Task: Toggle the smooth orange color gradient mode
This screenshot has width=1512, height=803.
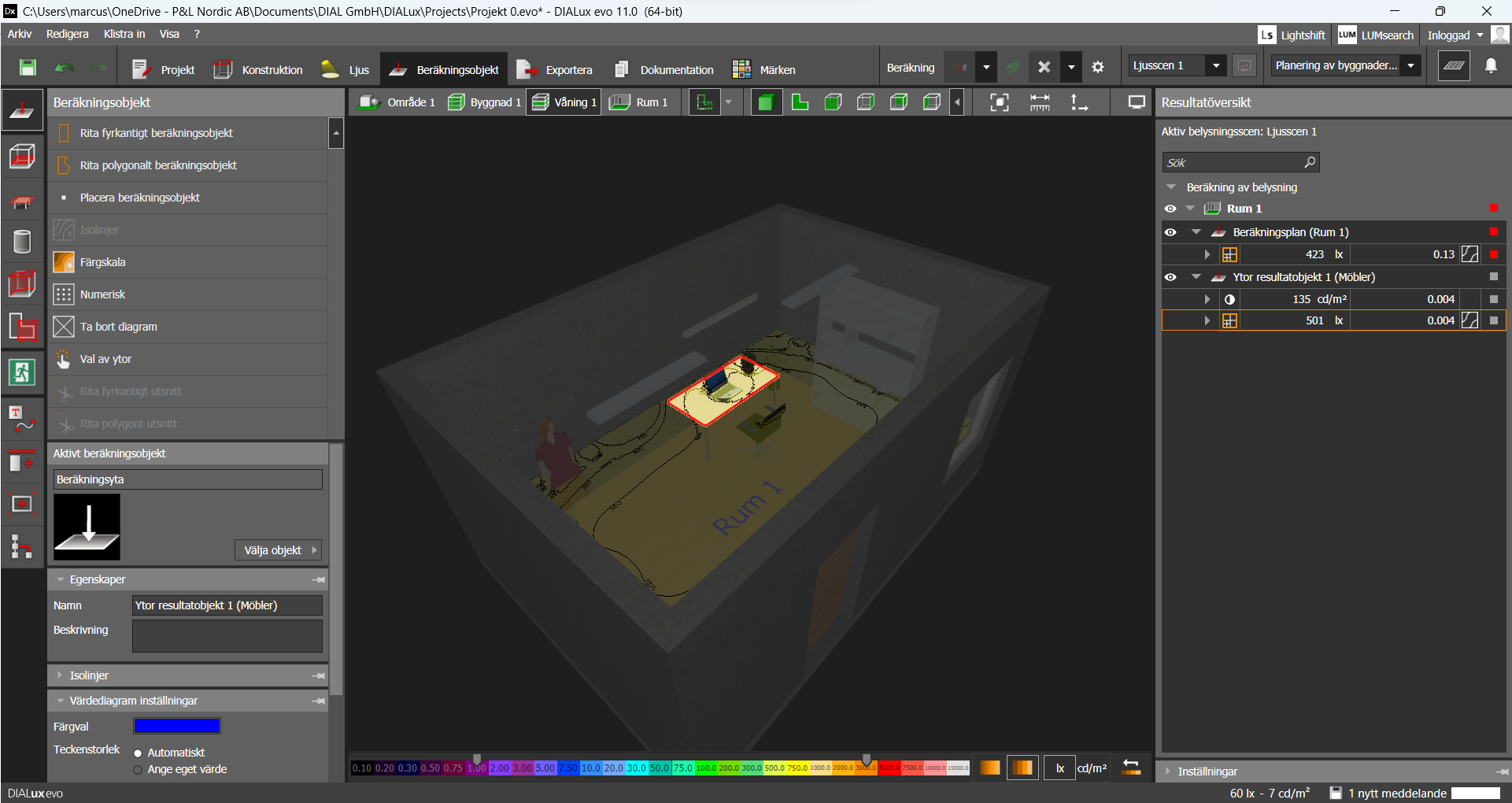Action: point(989,768)
